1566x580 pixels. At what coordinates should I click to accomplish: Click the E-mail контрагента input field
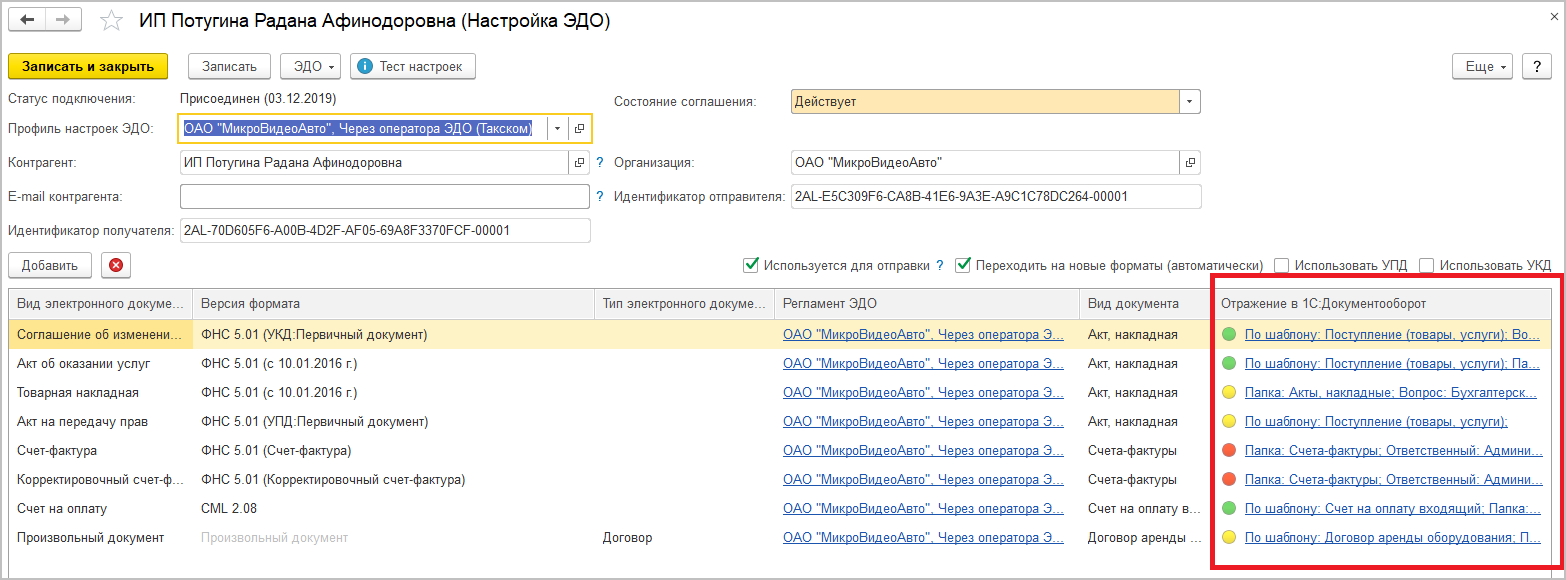coord(384,197)
